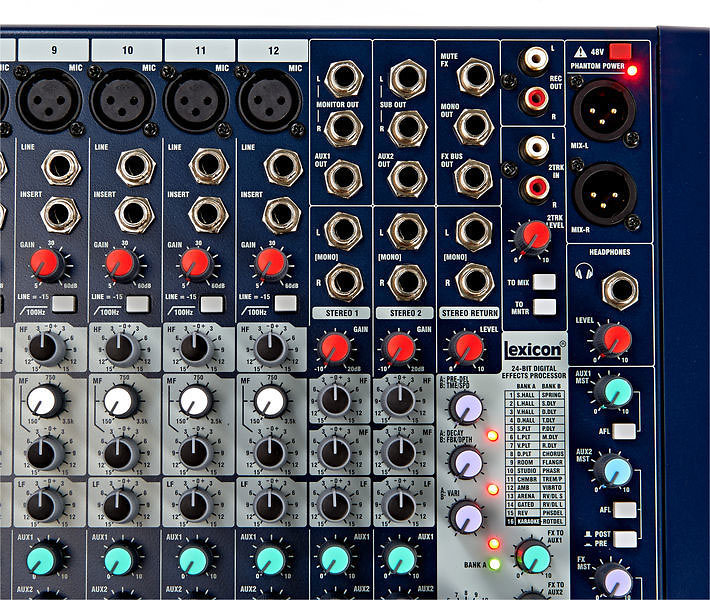Click the AUX2 MST blue knob
Image resolution: width=710 pixels, height=600 pixels.
click(x=616, y=471)
